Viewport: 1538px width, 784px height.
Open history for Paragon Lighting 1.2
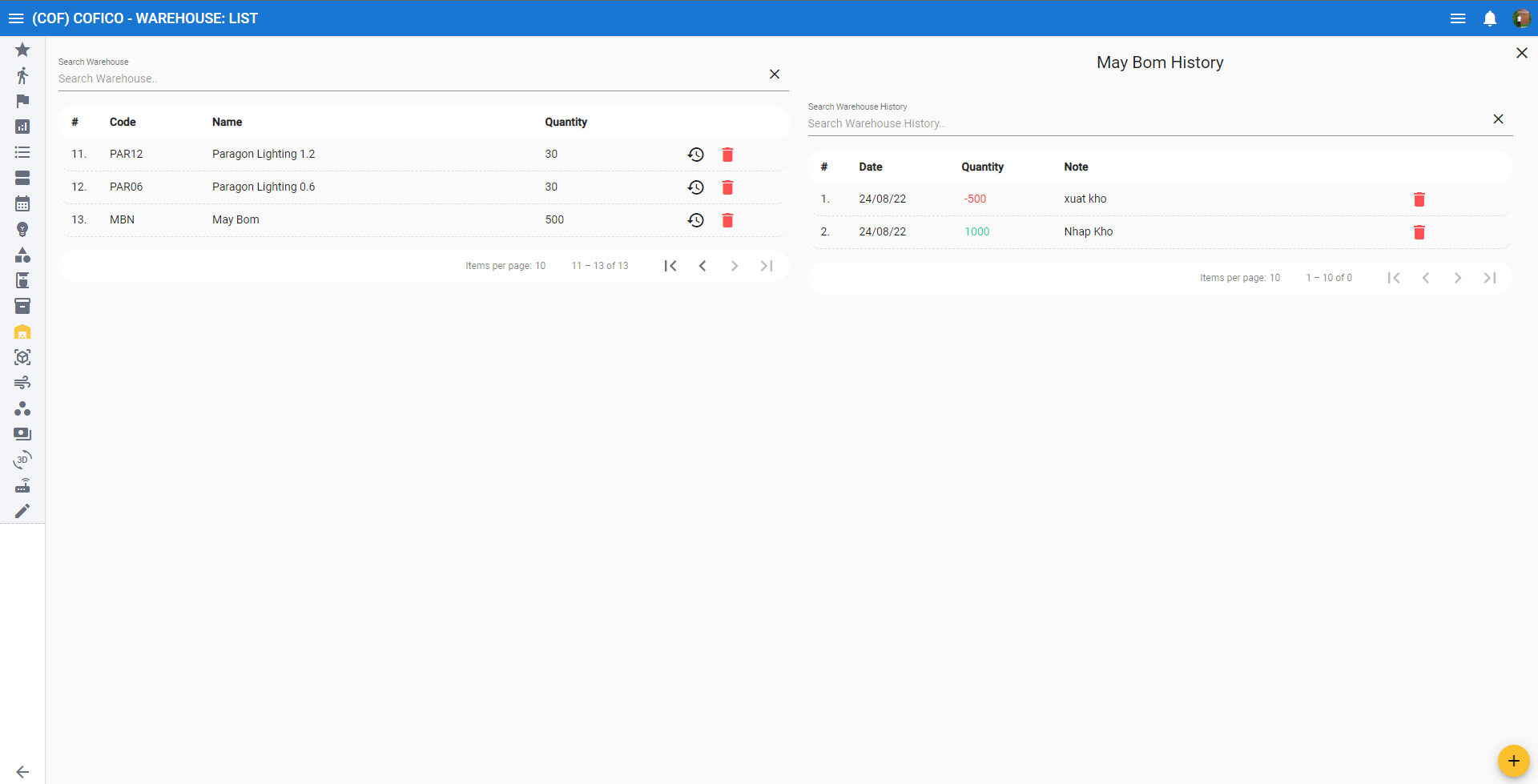coord(695,155)
